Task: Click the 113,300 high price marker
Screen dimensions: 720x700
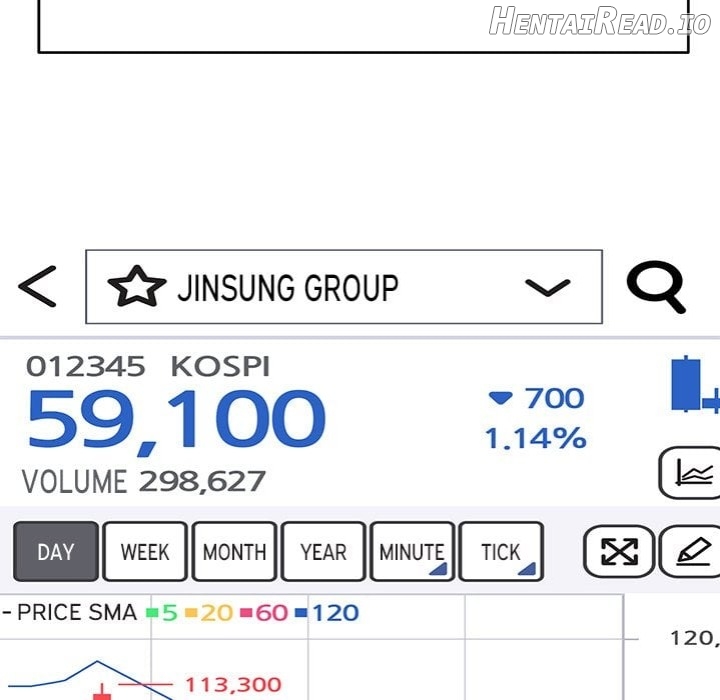Action: [x=233, y=684]
